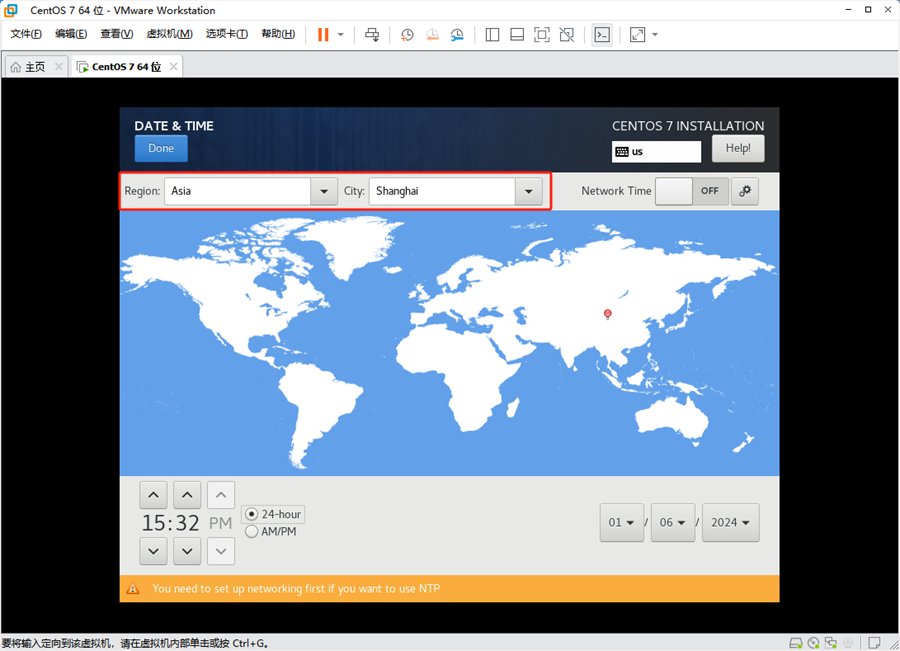
Task: Toggle the library sidebar panel
Action: click(x=492, y=34)
